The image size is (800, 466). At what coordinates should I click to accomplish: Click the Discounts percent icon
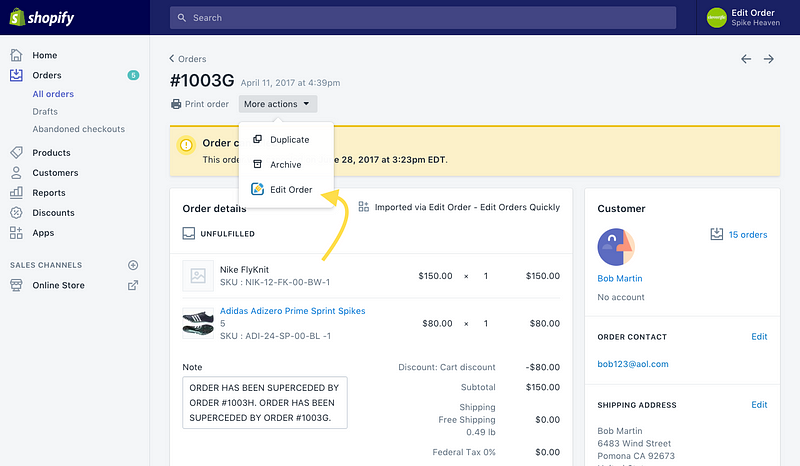pos(16,212)
